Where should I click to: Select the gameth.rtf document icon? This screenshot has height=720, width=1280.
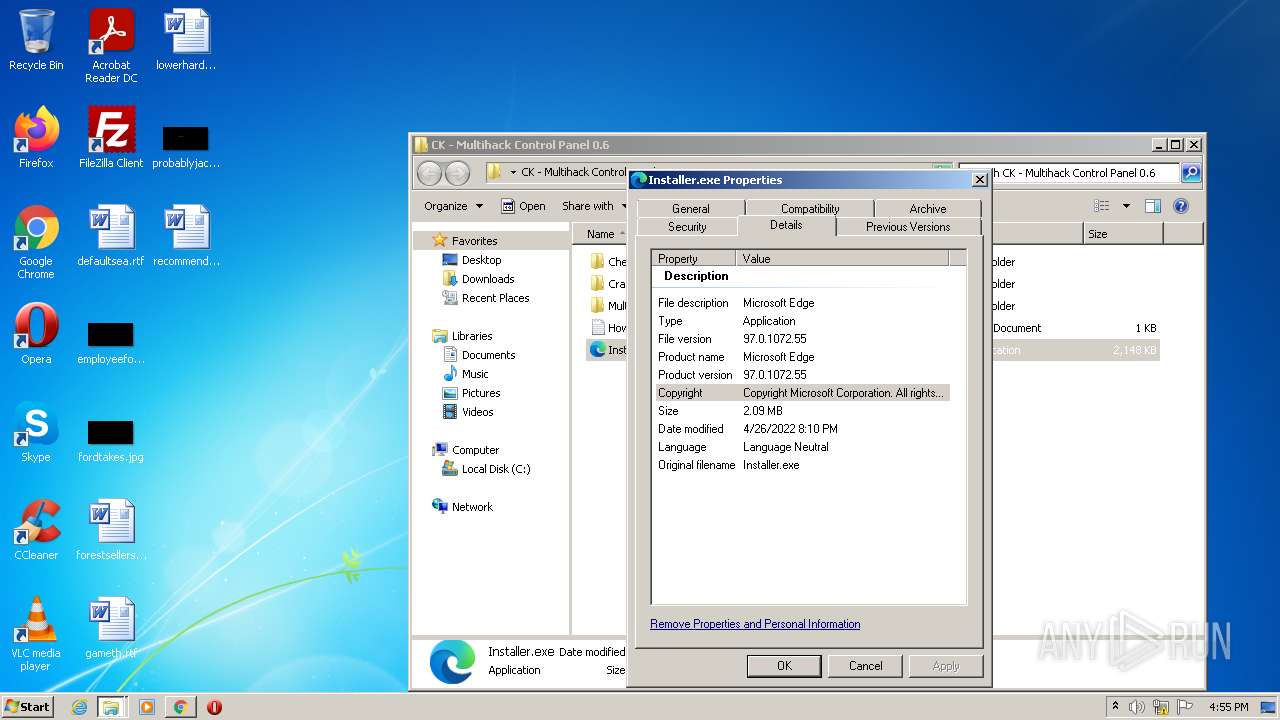pos(111,628)
